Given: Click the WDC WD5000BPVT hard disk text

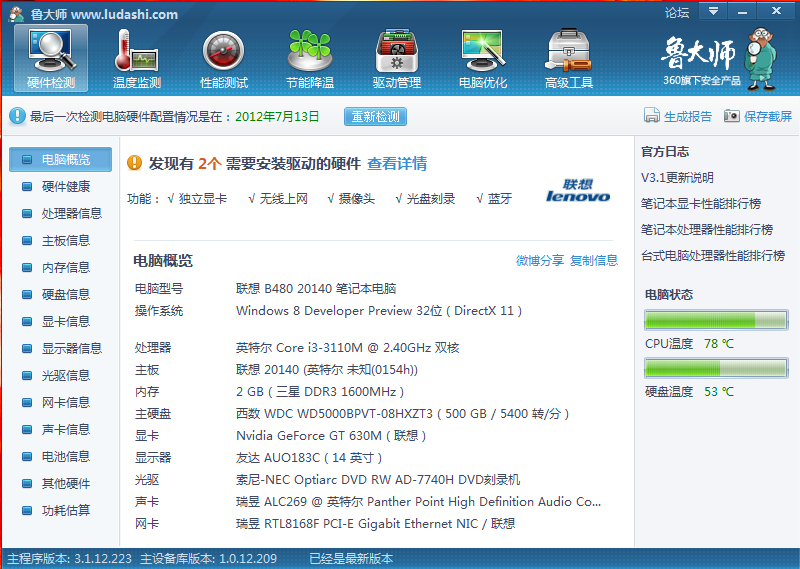Looking at the screenshot, I should pos(403,413).
